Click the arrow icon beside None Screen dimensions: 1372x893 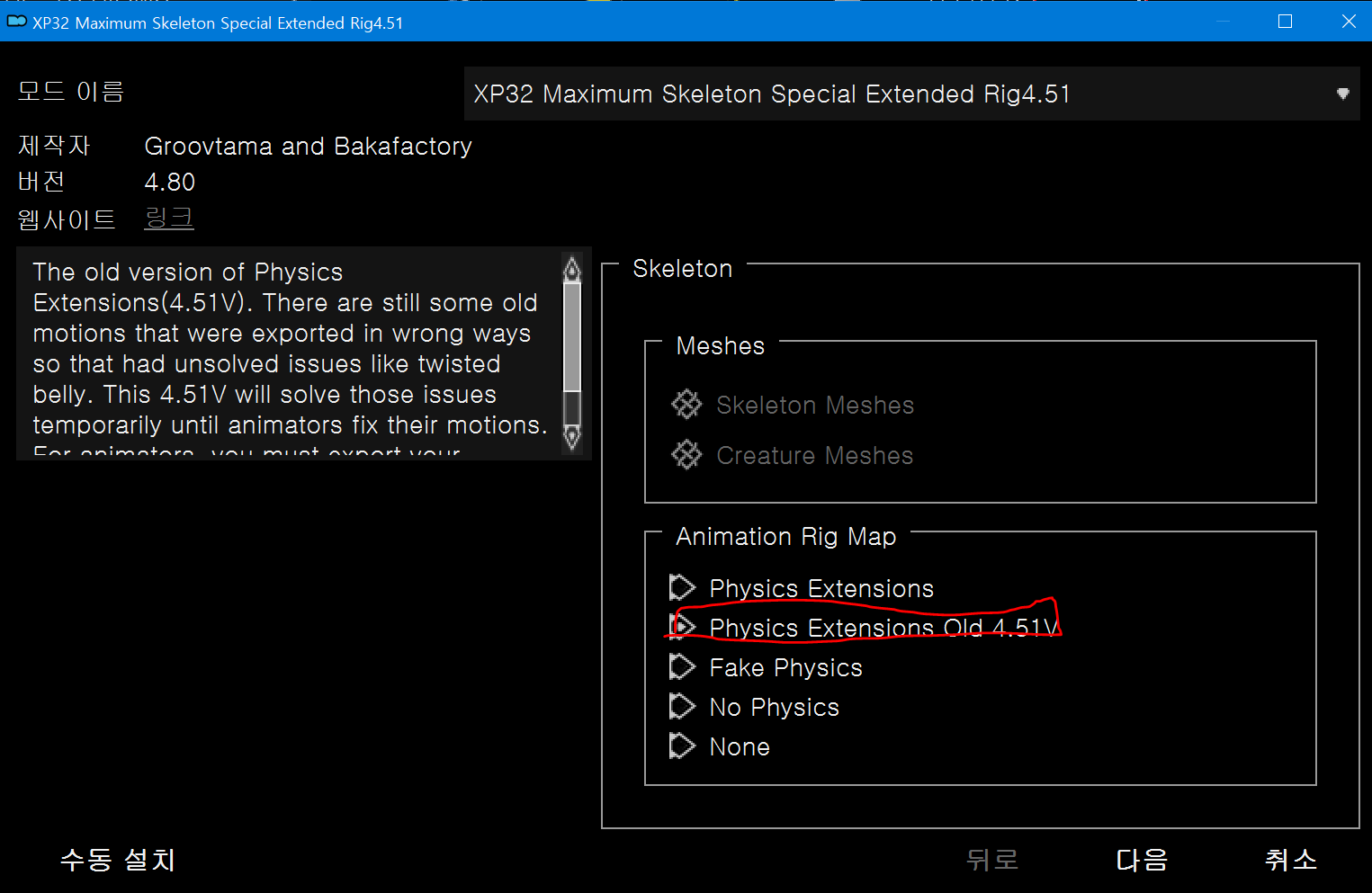(x=683, y=746)
